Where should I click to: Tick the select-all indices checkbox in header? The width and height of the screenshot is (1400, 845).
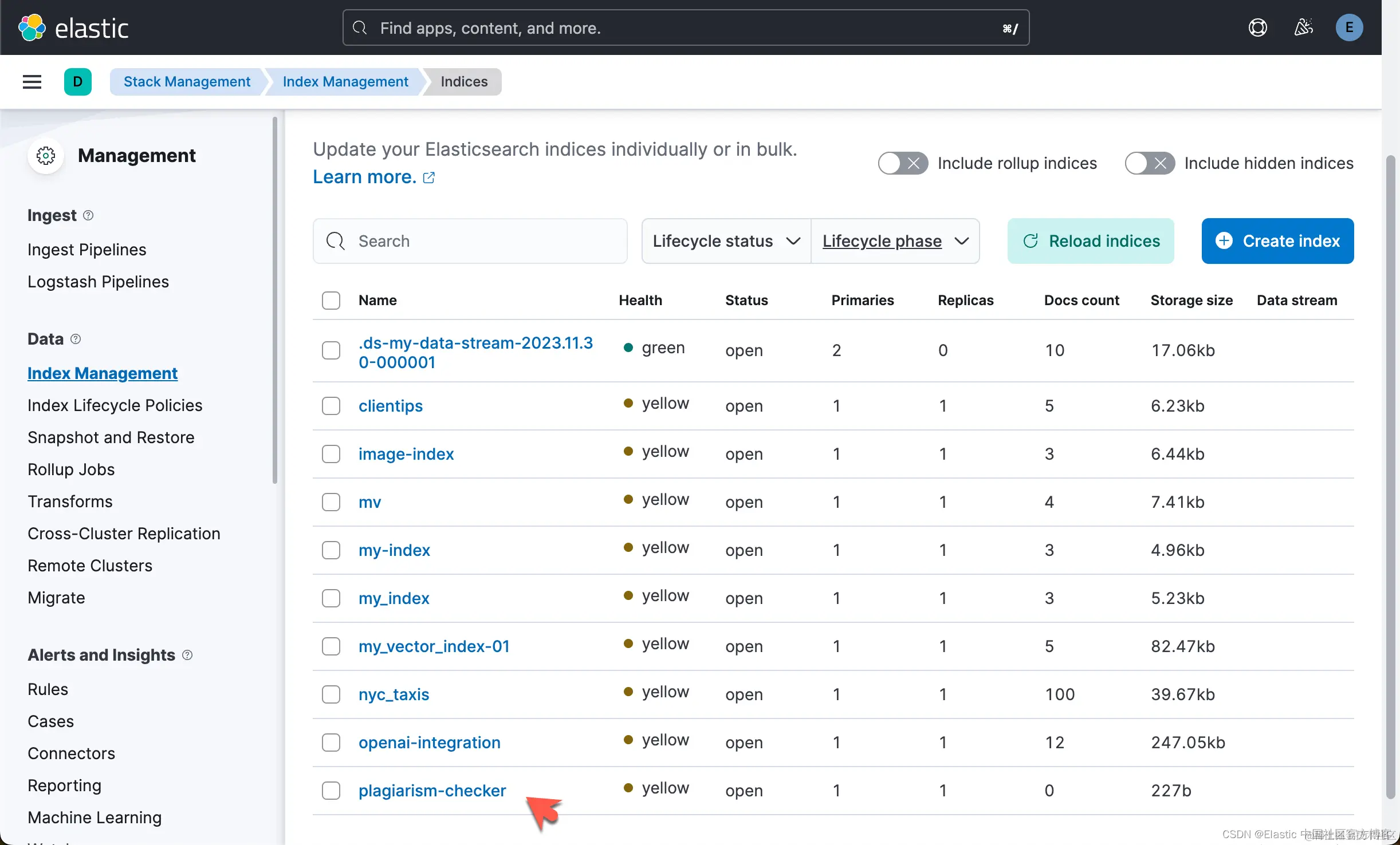pyautogui.click(x=331, y=301)
